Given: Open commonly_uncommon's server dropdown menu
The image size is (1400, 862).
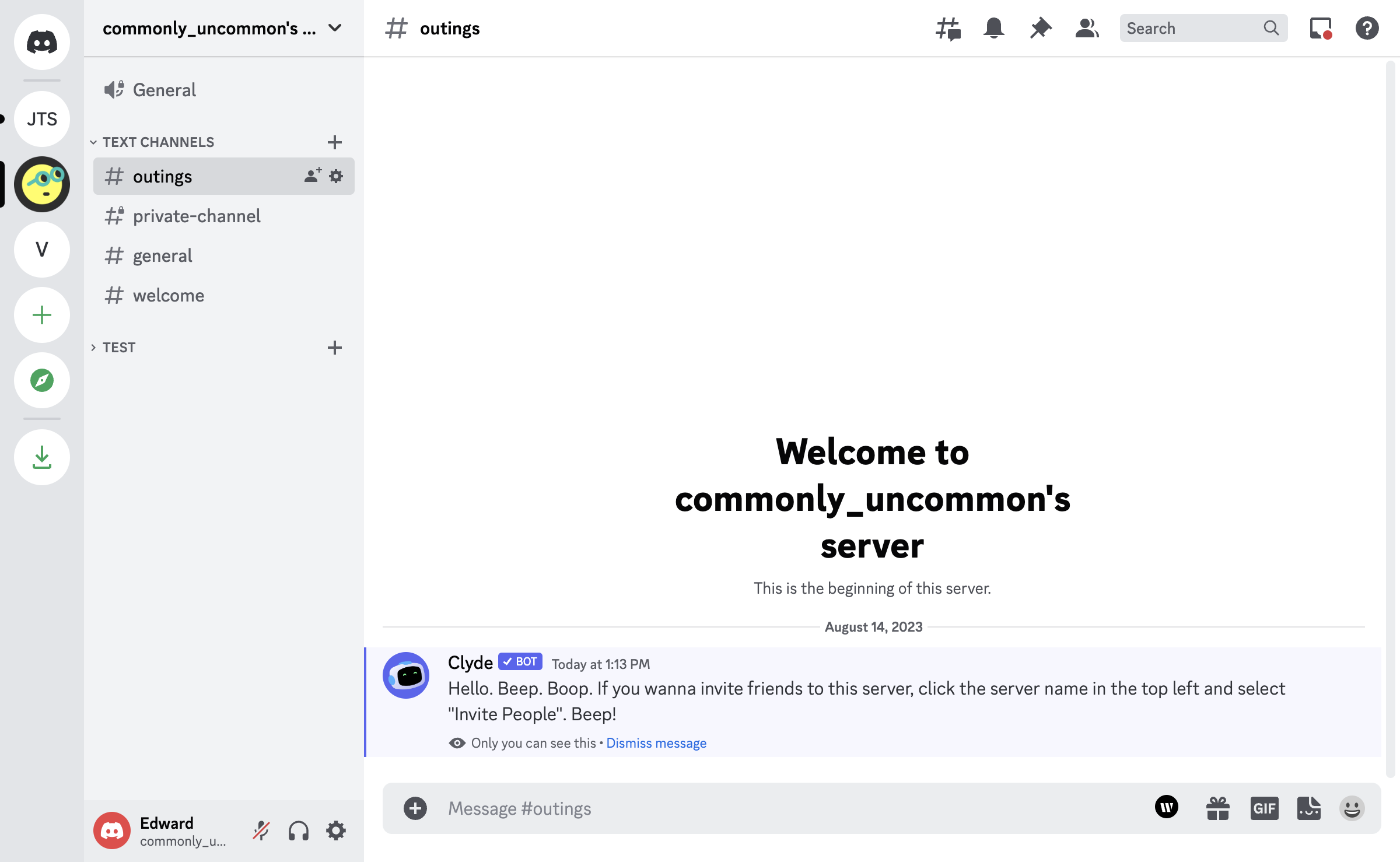Looking at the screenshot, I should pos(224,28).
